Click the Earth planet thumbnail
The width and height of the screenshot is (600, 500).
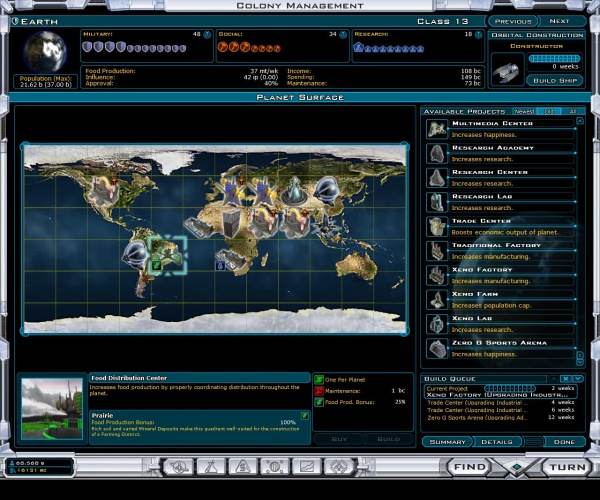click(45, 51)
